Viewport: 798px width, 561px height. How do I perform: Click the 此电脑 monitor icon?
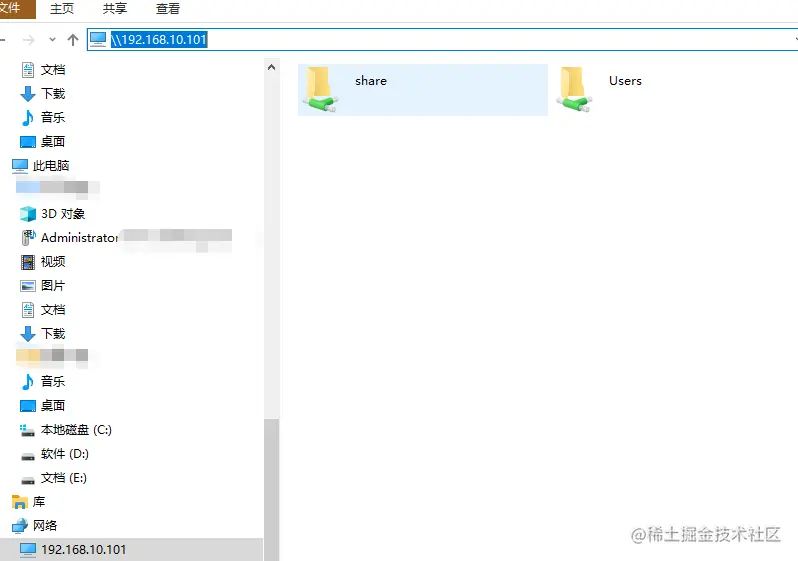point(20,165)
